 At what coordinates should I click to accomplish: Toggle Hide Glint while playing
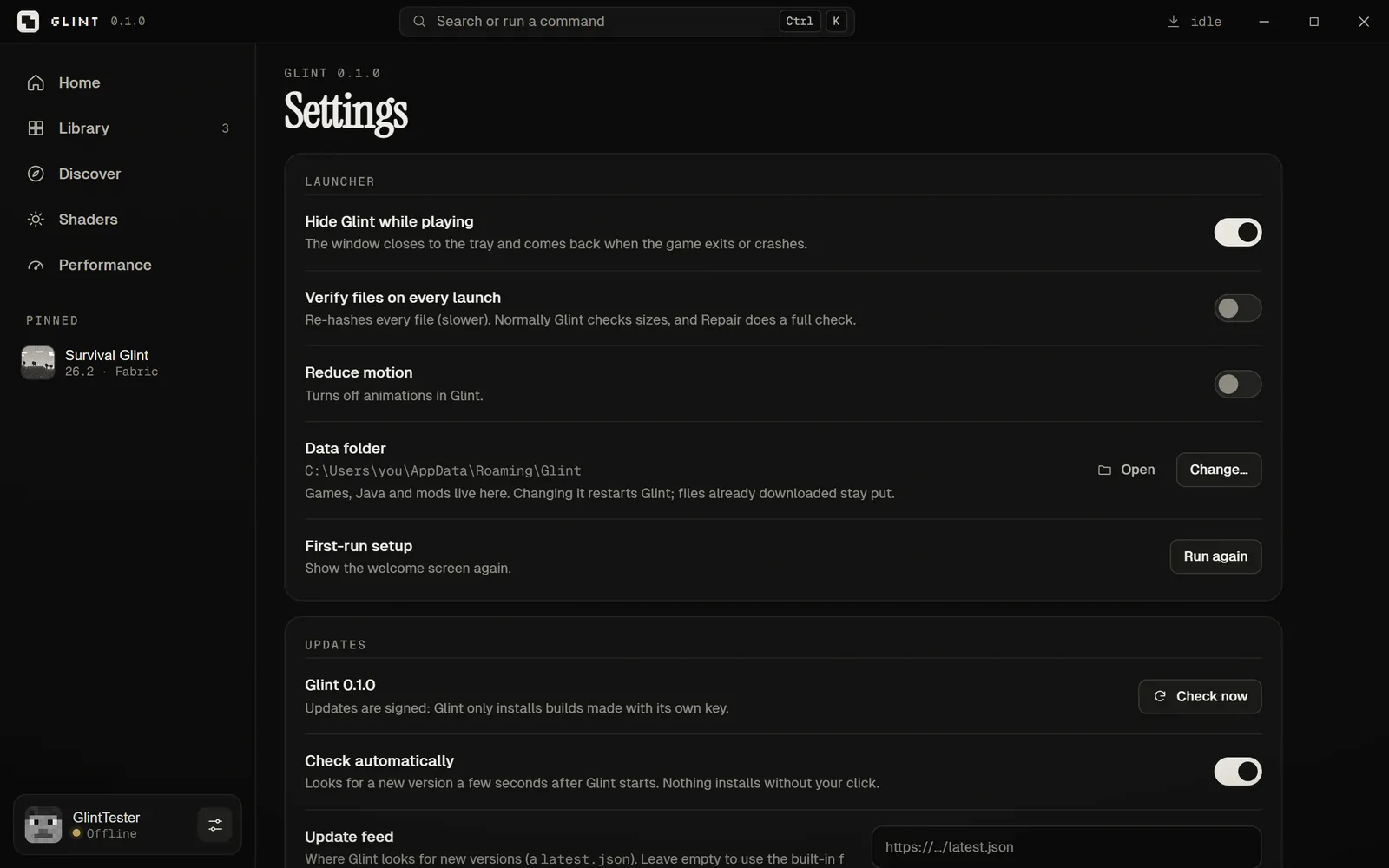point(1237,233)
